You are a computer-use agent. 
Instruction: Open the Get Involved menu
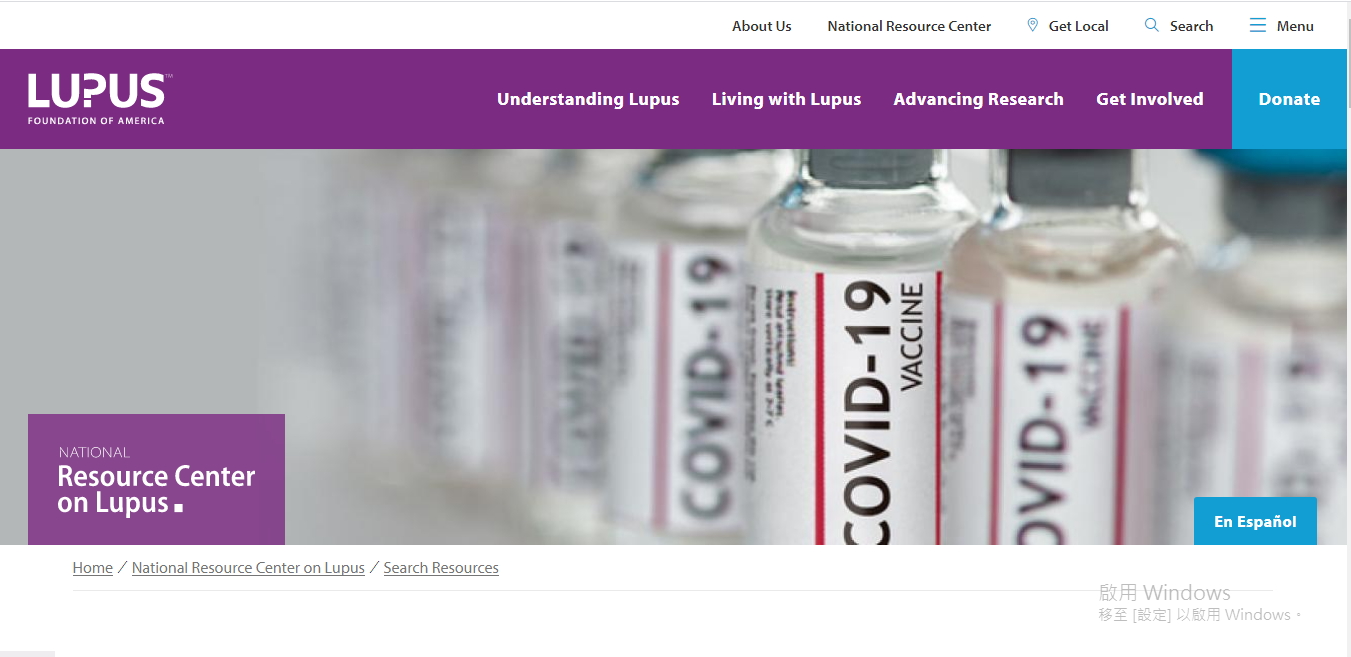pos(1150,99)
